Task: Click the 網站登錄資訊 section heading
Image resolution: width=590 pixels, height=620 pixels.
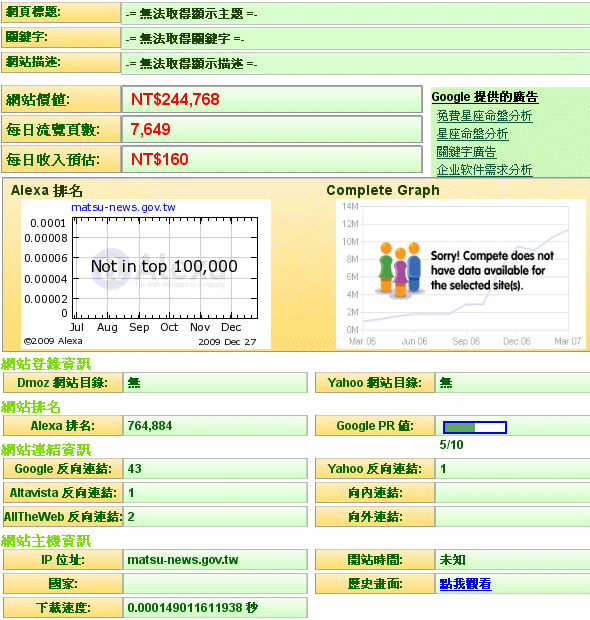Action: point(46,364)
